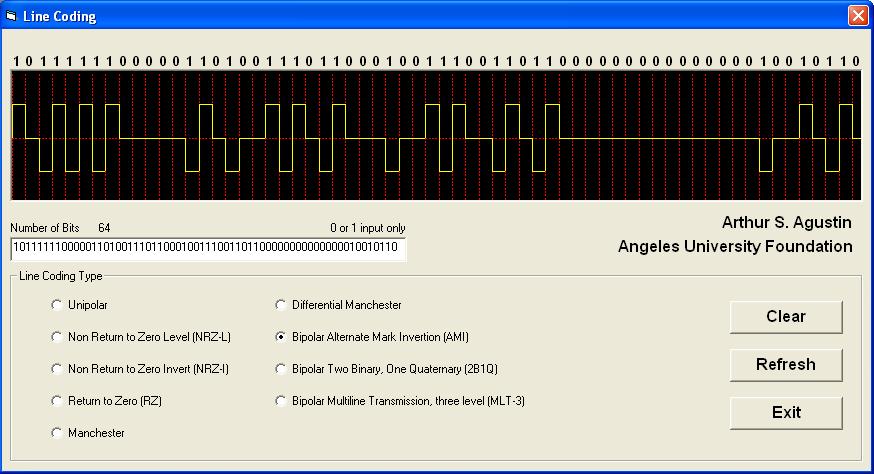Click the bit sequence row above the waveform

[x=436, y=61]
